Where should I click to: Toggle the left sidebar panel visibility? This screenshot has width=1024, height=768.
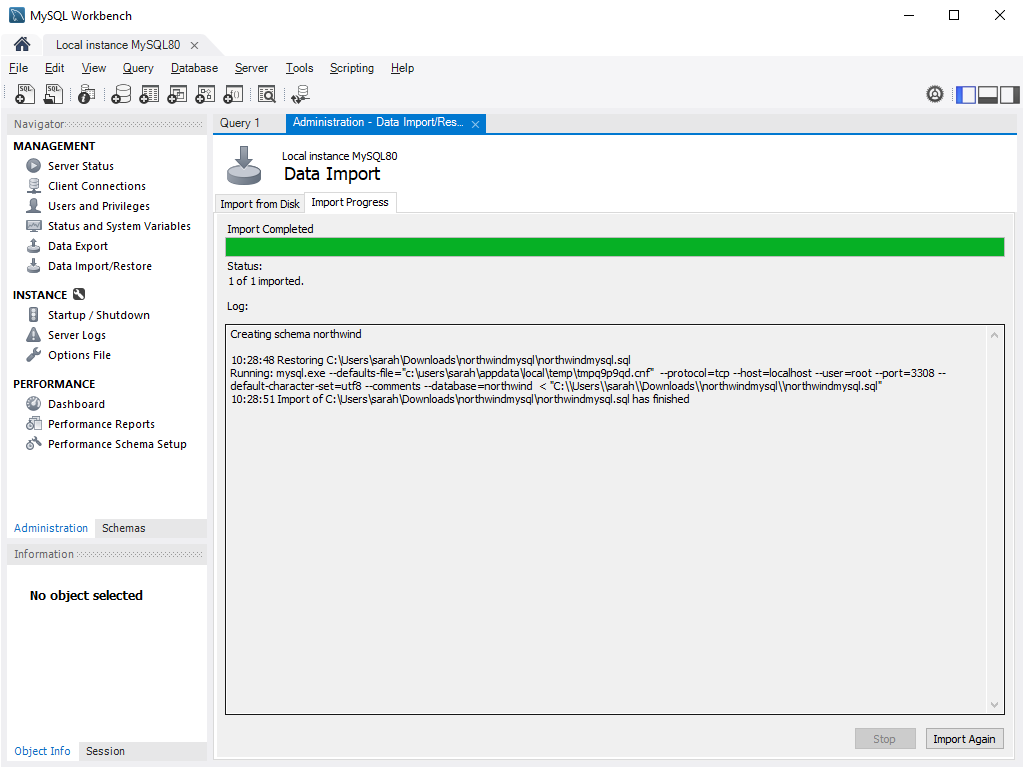[966, 95]
